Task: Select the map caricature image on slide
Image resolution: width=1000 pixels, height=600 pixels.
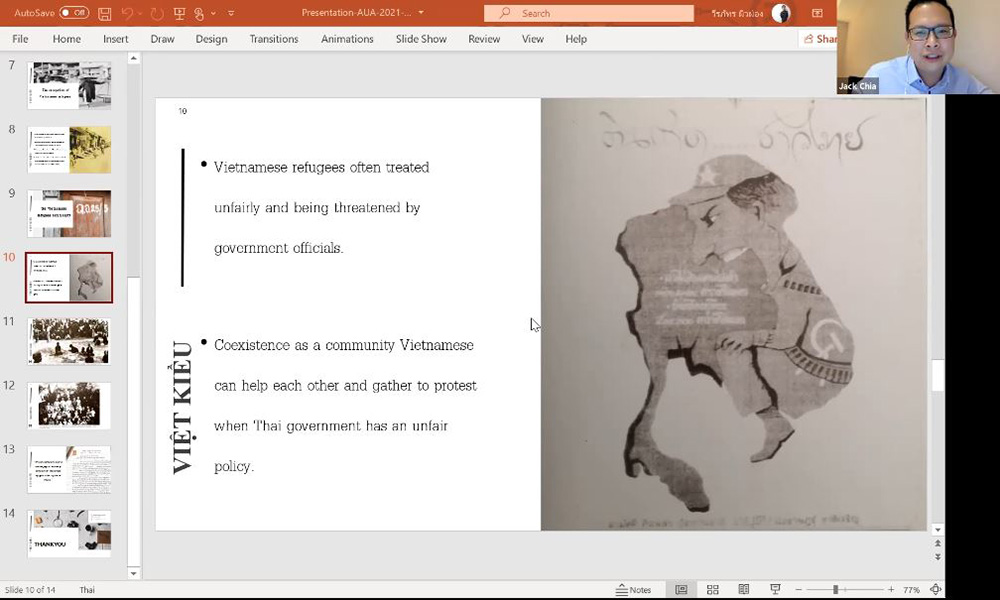Action: (x=733, y=314)
